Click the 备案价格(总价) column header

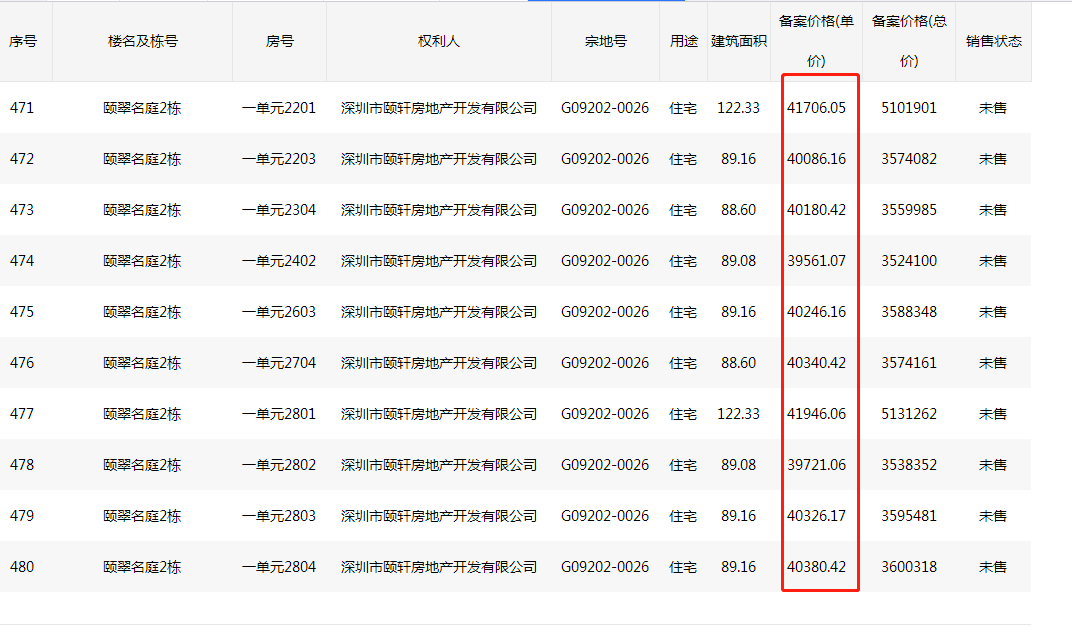click(909, 41)
